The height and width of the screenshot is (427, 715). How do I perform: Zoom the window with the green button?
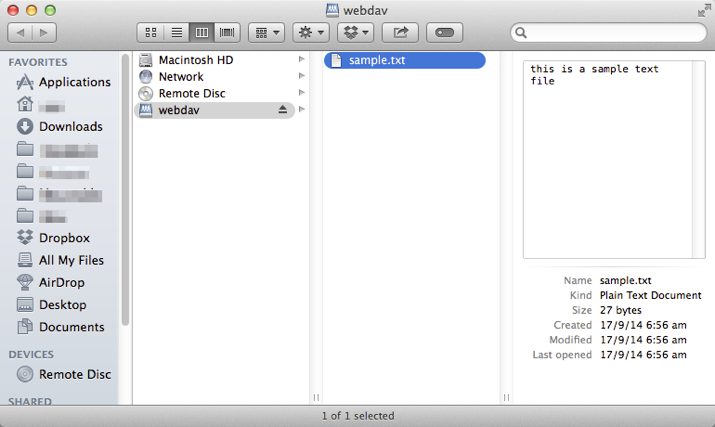click(50, 10)
